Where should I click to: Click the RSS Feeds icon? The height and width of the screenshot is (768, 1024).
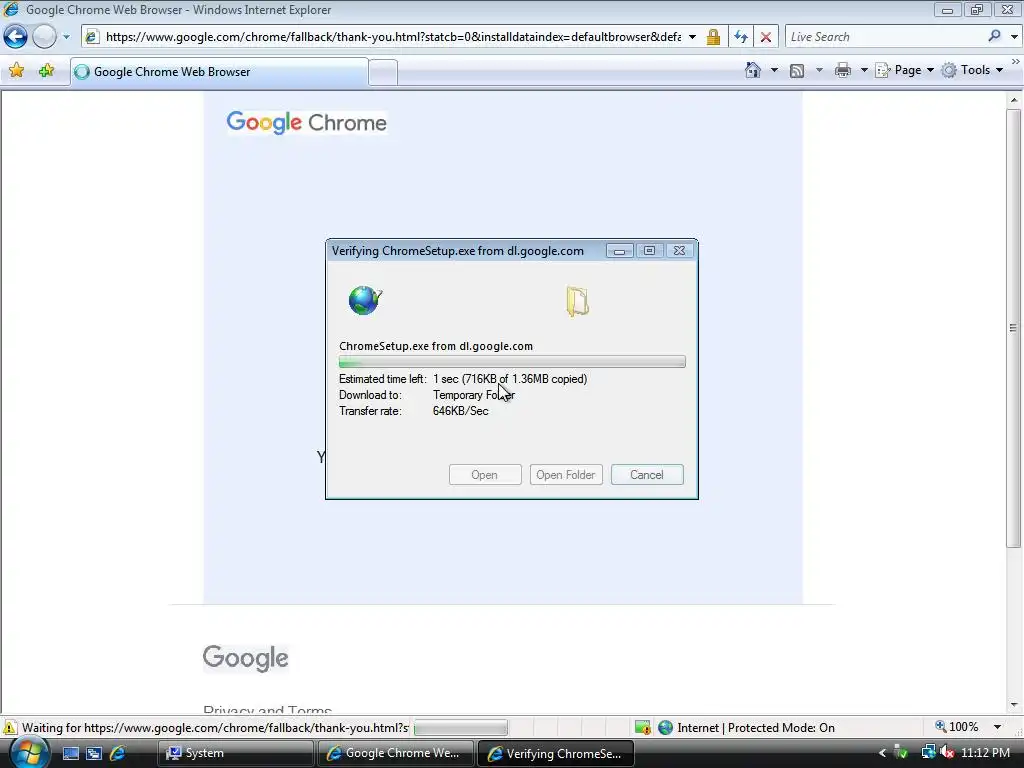pos(797,71)
